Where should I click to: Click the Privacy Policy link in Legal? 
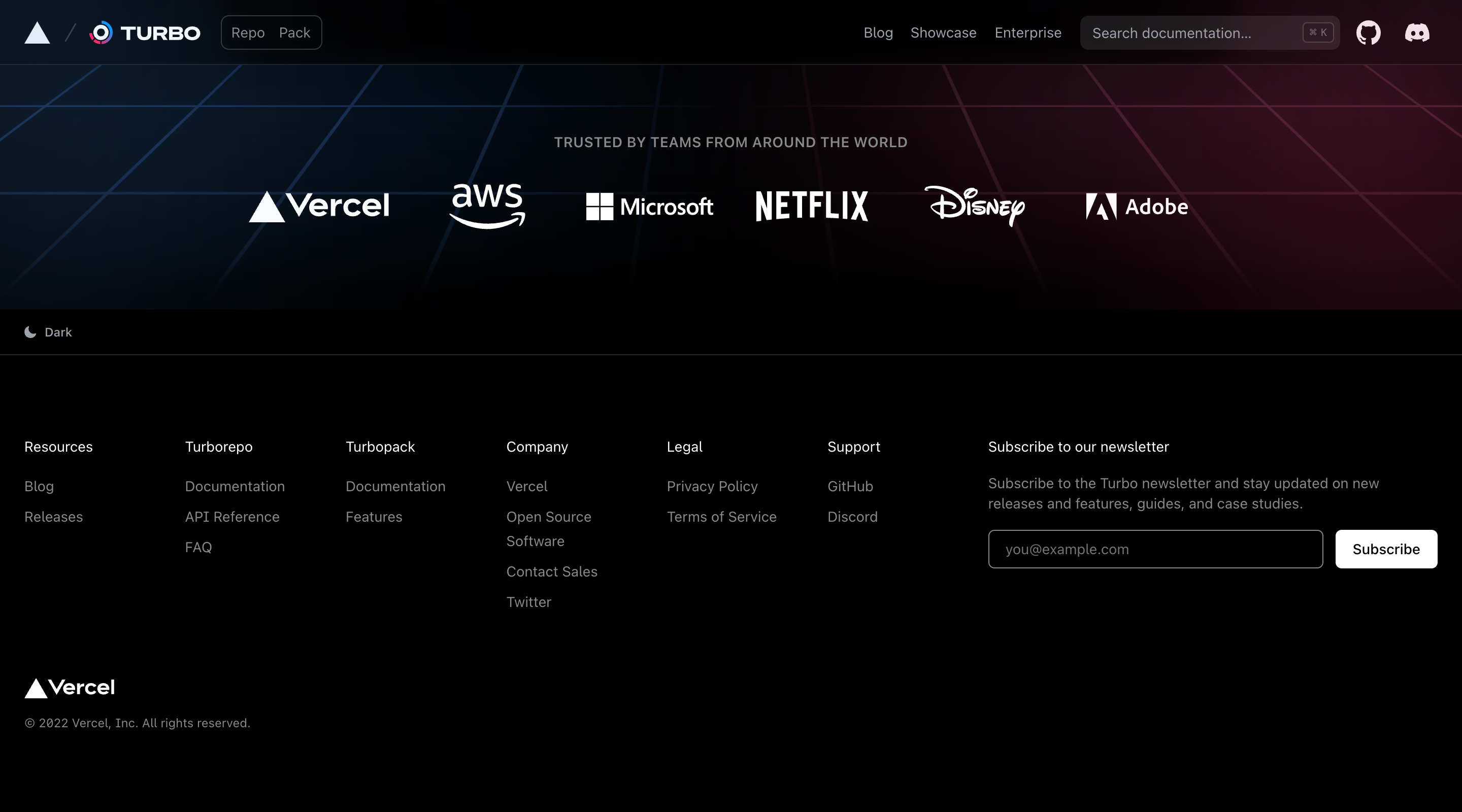712,486
